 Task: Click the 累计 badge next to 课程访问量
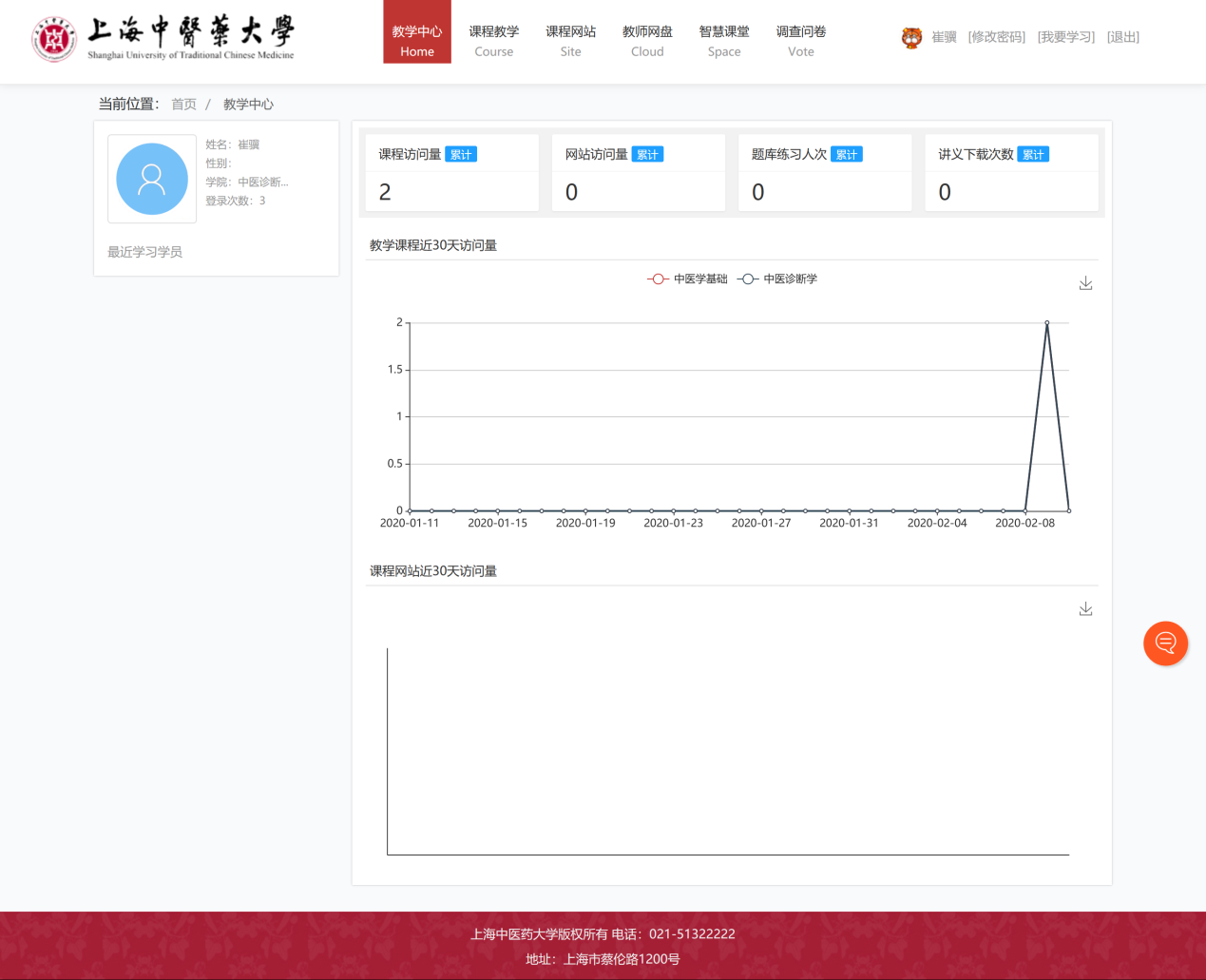[x=461, y=155]
